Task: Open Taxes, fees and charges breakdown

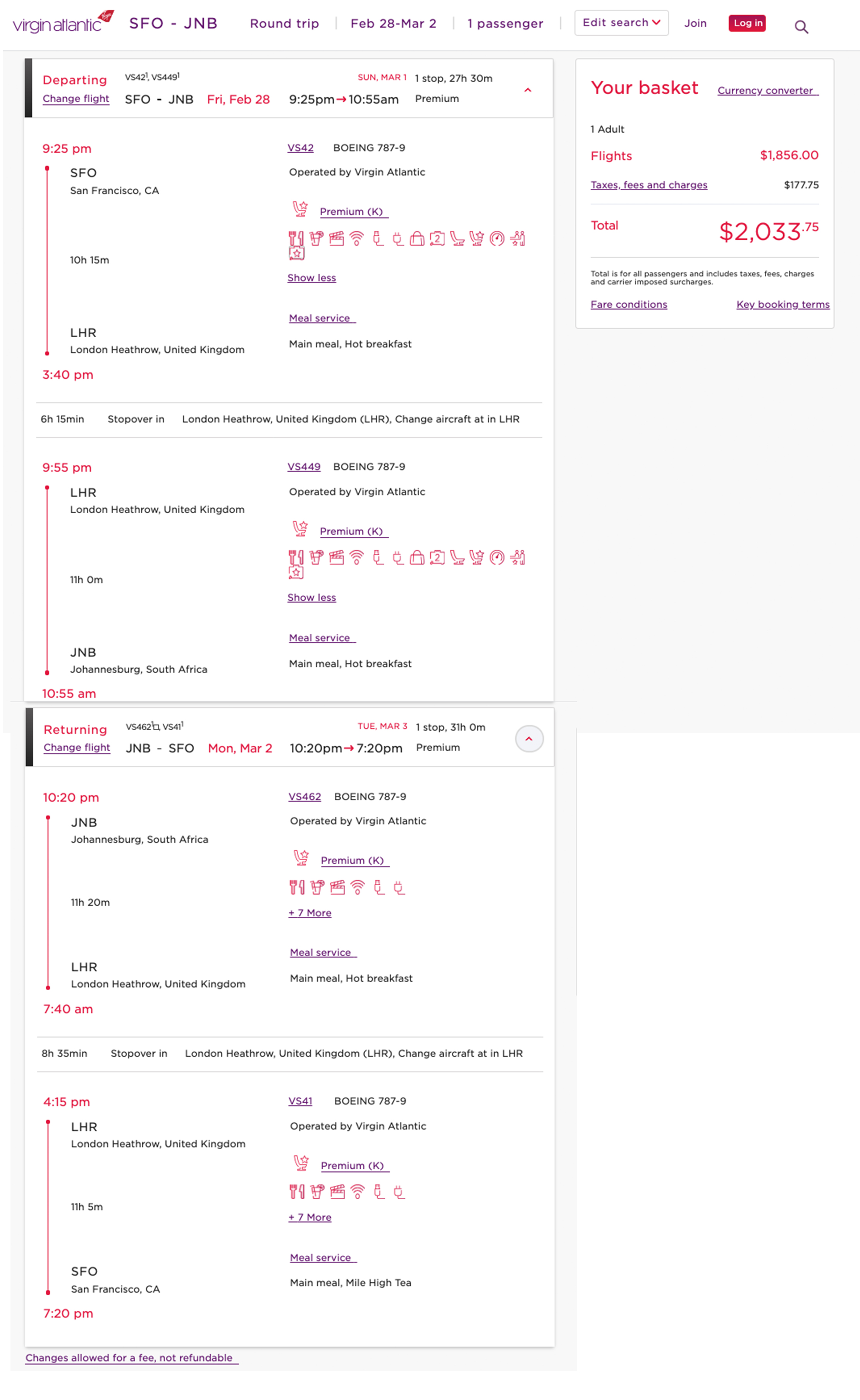Action: [x=648, y=185]
